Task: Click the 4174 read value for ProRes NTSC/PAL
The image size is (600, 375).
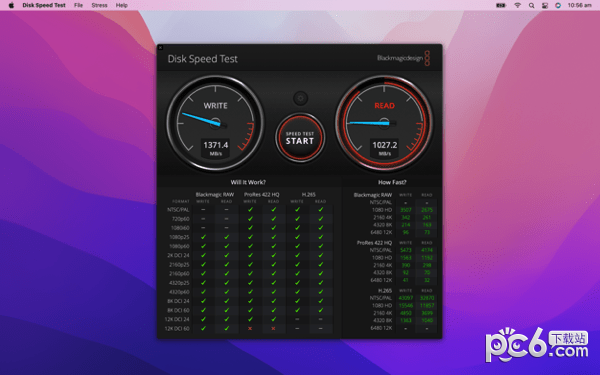Action: pyautogui.click(x=427, y=250)
